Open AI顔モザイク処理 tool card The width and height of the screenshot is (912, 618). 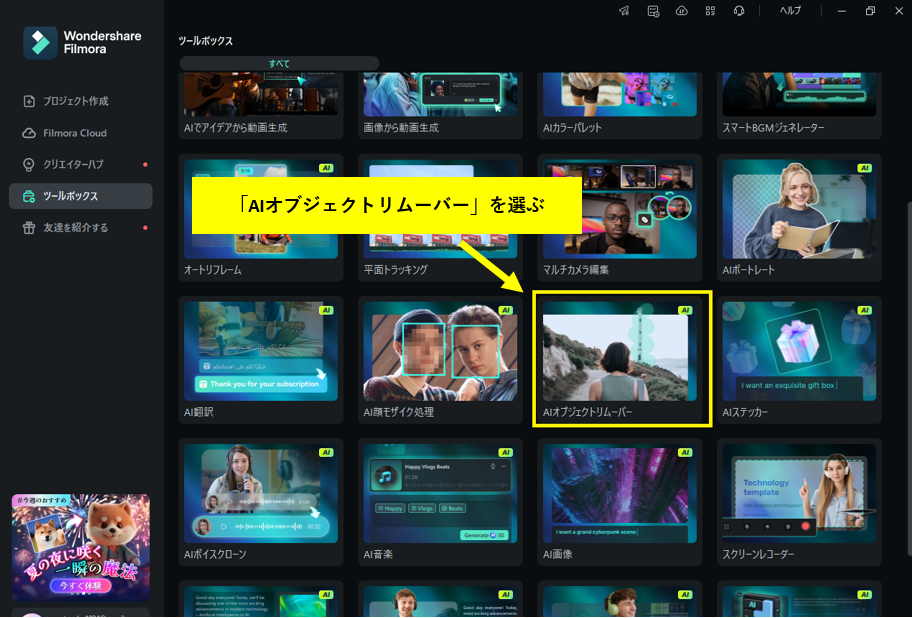440,360
